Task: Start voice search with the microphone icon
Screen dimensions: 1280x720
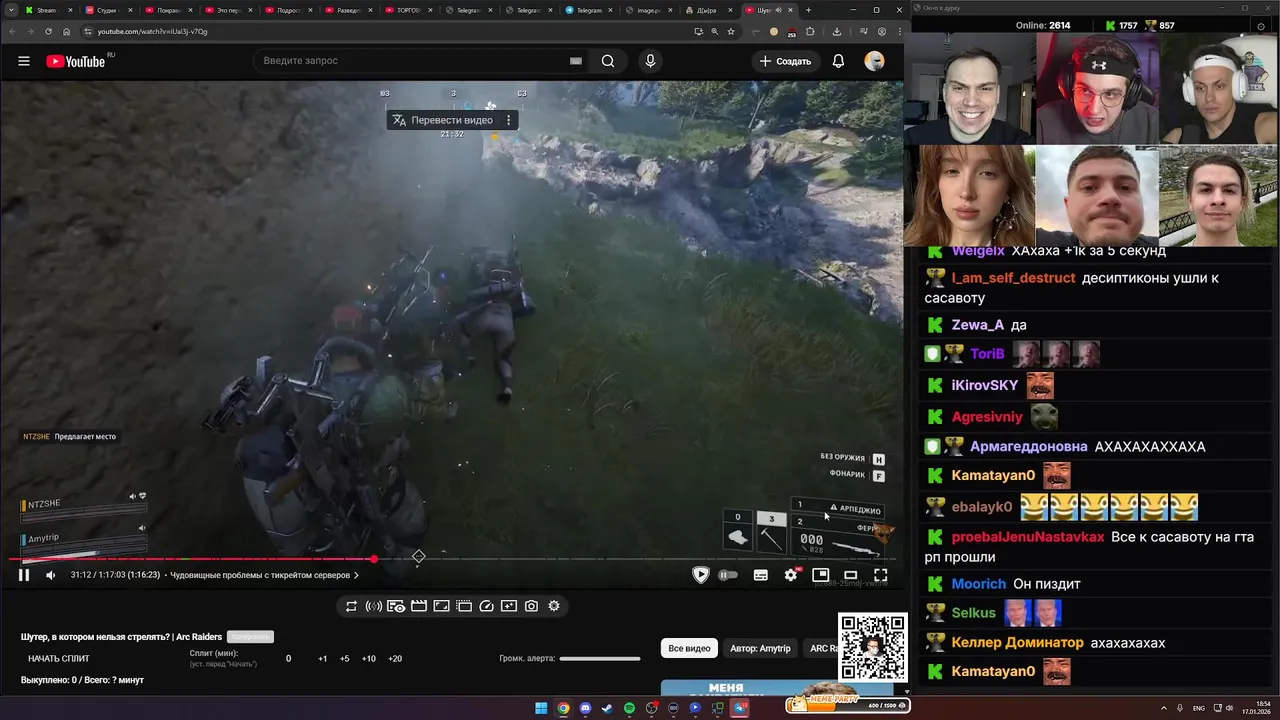Action: click(x=650, y=61)
